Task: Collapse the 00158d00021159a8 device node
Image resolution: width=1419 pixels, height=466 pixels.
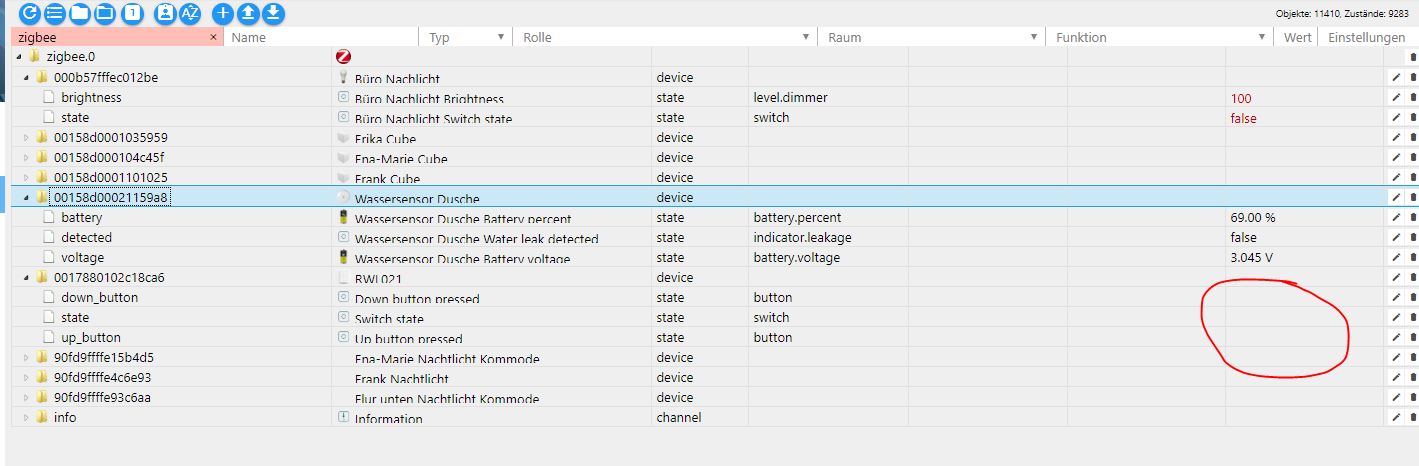Action: 27,197
